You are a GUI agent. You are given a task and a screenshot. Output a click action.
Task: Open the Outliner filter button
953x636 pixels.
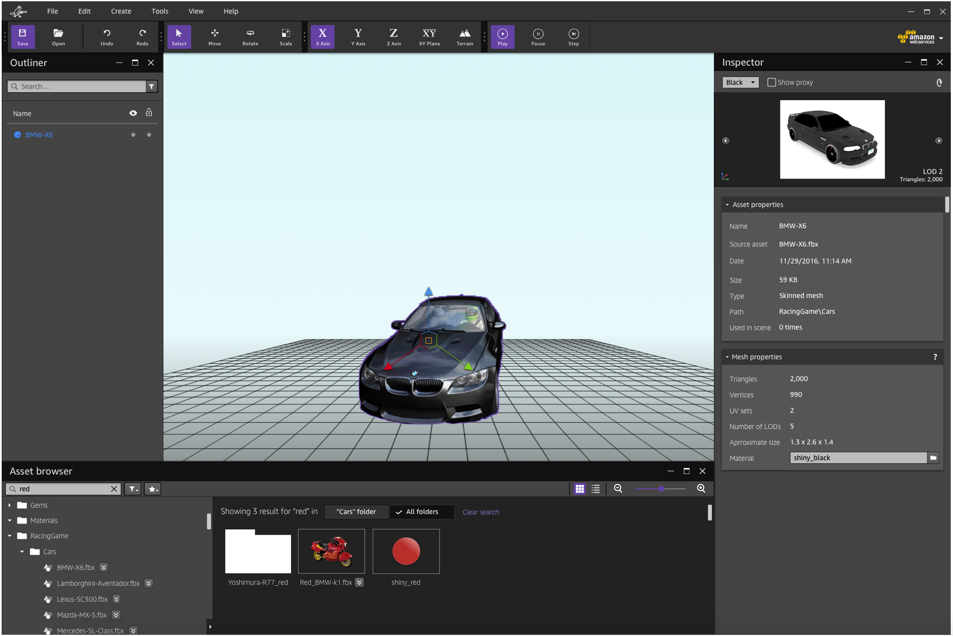click(152, 86)
